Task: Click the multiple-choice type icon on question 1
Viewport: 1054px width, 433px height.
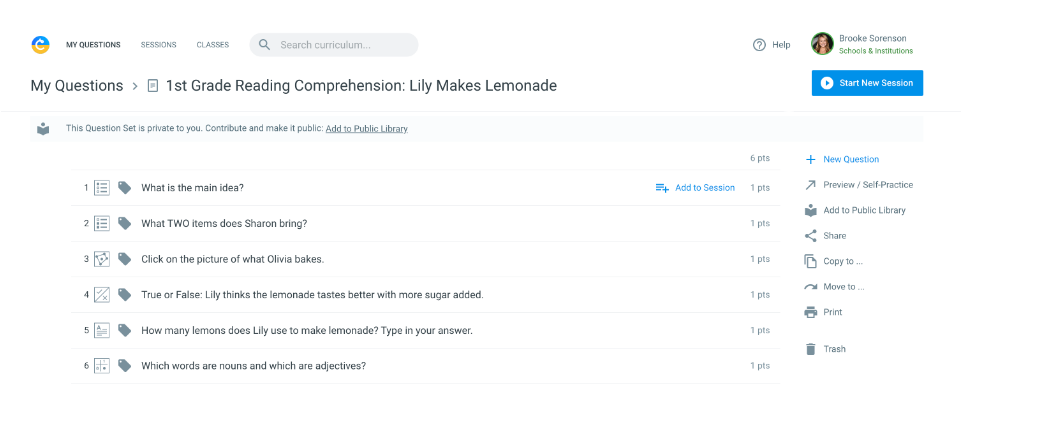Action: pyautogui.click(x=102, y=188)
